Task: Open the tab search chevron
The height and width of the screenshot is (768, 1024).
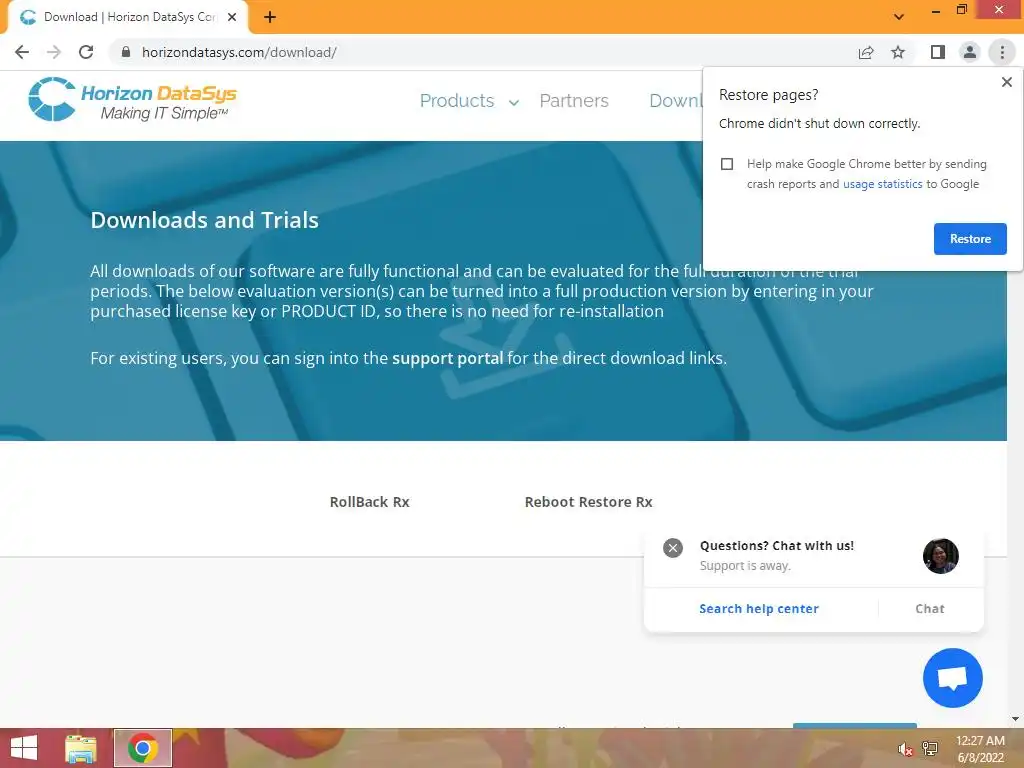Action: point(899,17)
